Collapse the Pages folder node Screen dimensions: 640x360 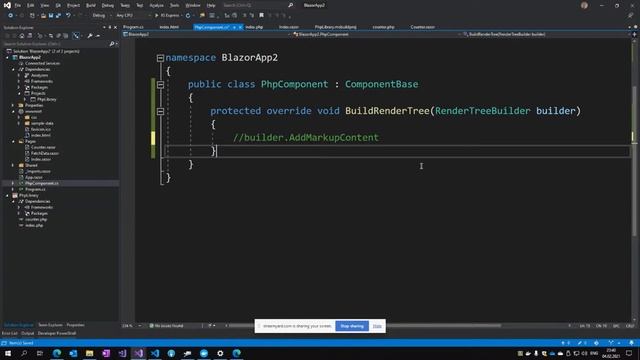[x=13, y=141]
